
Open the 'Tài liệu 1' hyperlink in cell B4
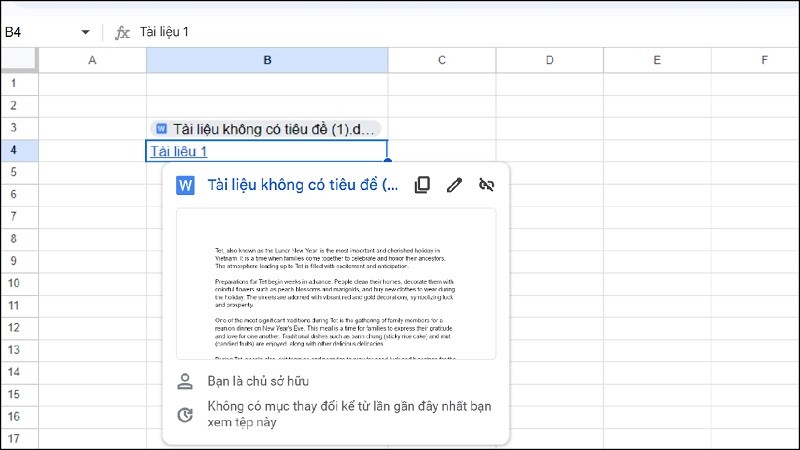(179, 152)
